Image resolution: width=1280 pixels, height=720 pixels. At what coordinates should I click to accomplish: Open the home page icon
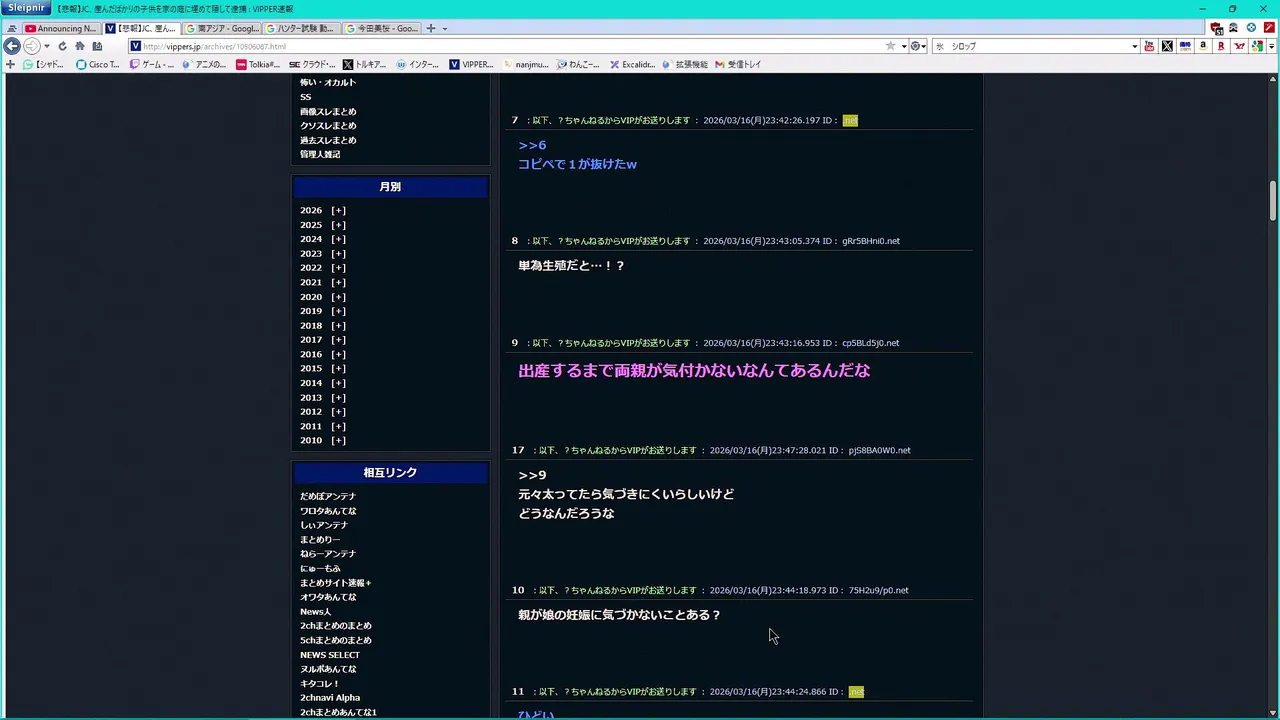tap(80, 46)
